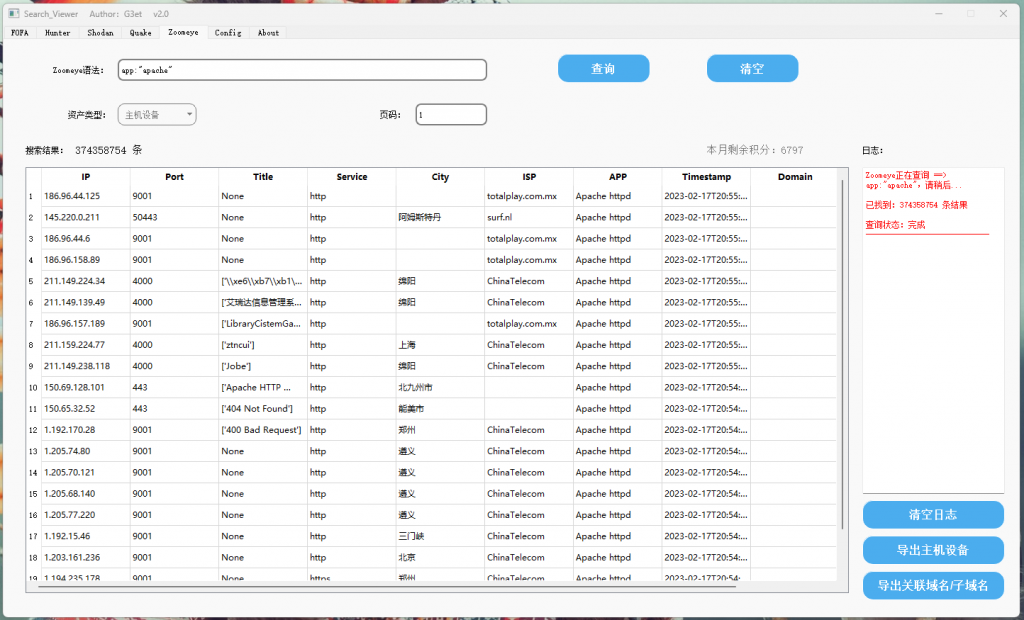Screen dimensions: 1024x620
Task: Open the Hunter tab
Action: click(x=57, y=33)
